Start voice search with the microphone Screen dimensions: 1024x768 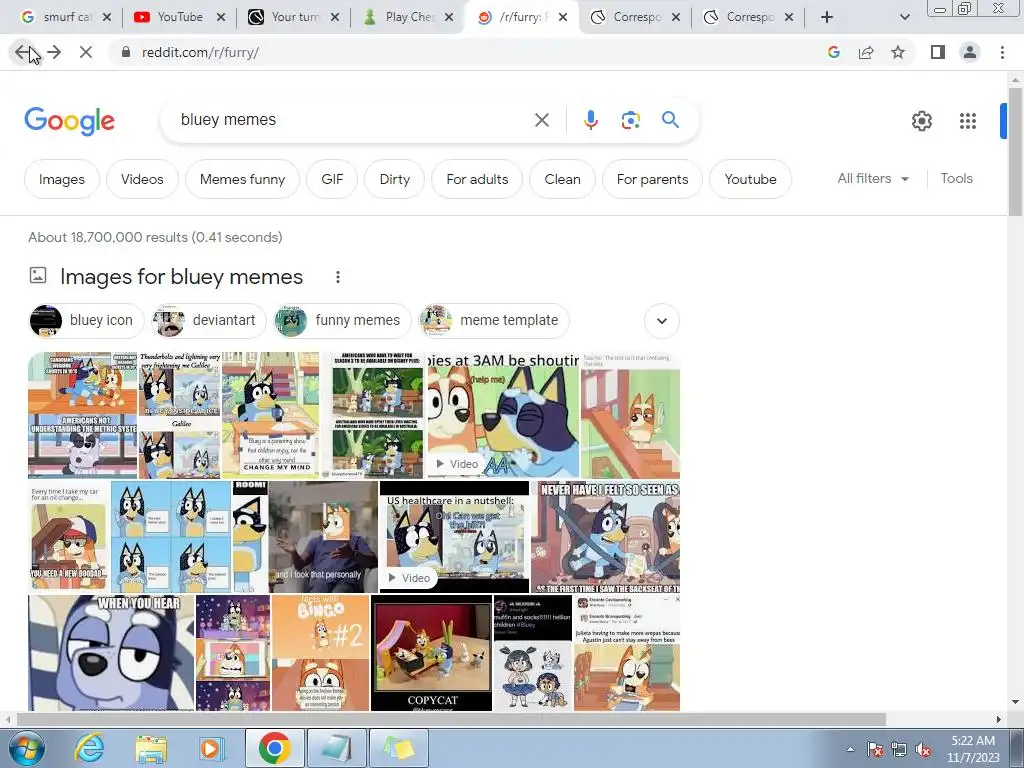click(x=590, y=120)
